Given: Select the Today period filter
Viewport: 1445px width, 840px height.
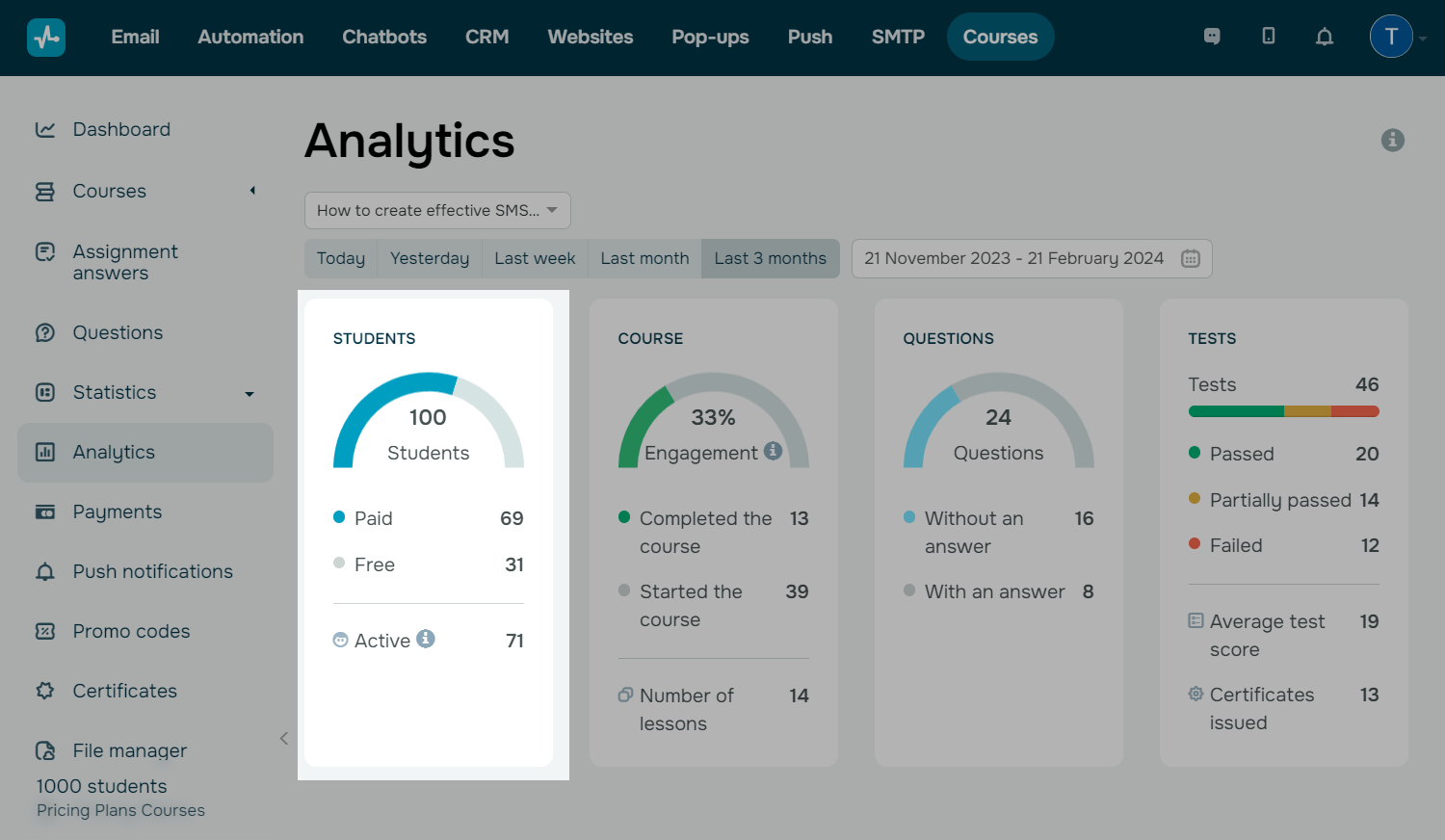Looking at the screenshot, I should coord(341,258).
